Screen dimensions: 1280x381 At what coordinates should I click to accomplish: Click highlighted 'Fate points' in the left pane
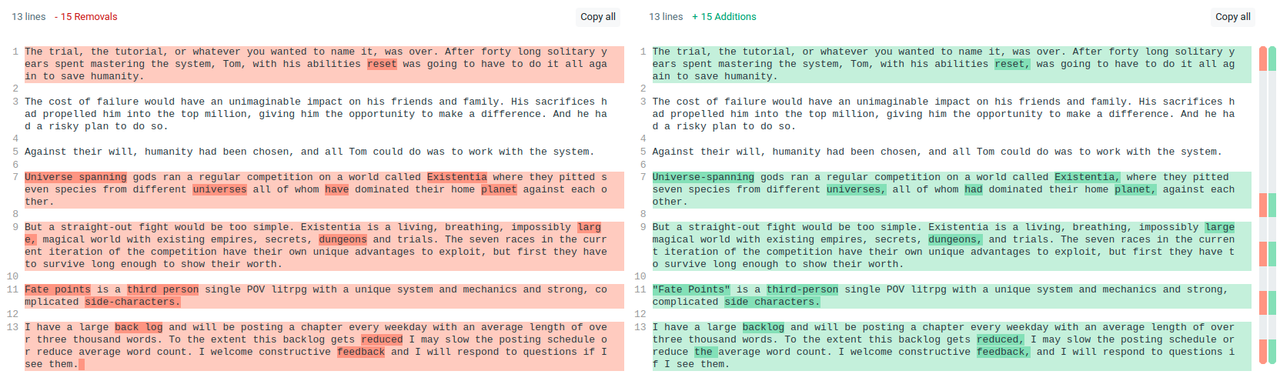[x=59, y=290]
